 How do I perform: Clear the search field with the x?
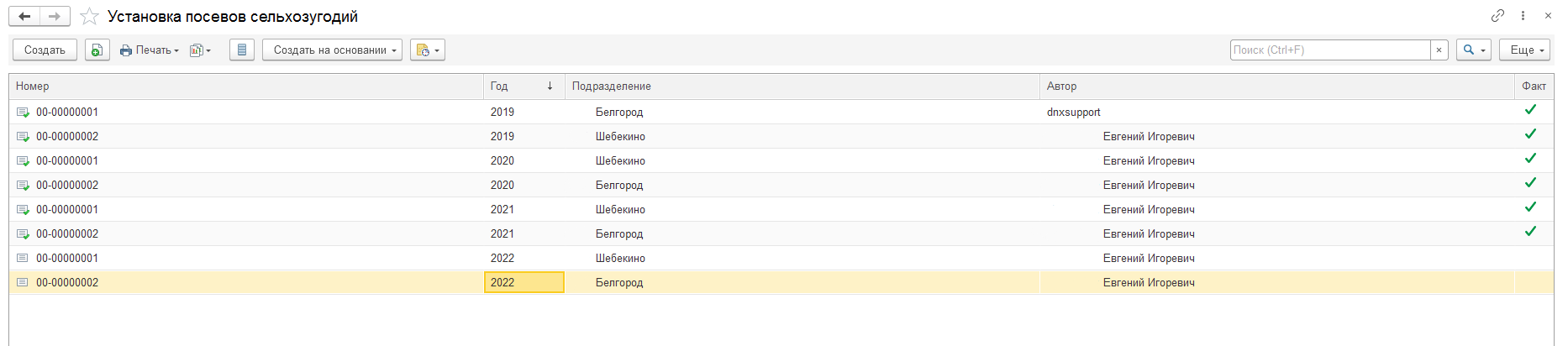pyautogui.click(x=1439, y=50)
